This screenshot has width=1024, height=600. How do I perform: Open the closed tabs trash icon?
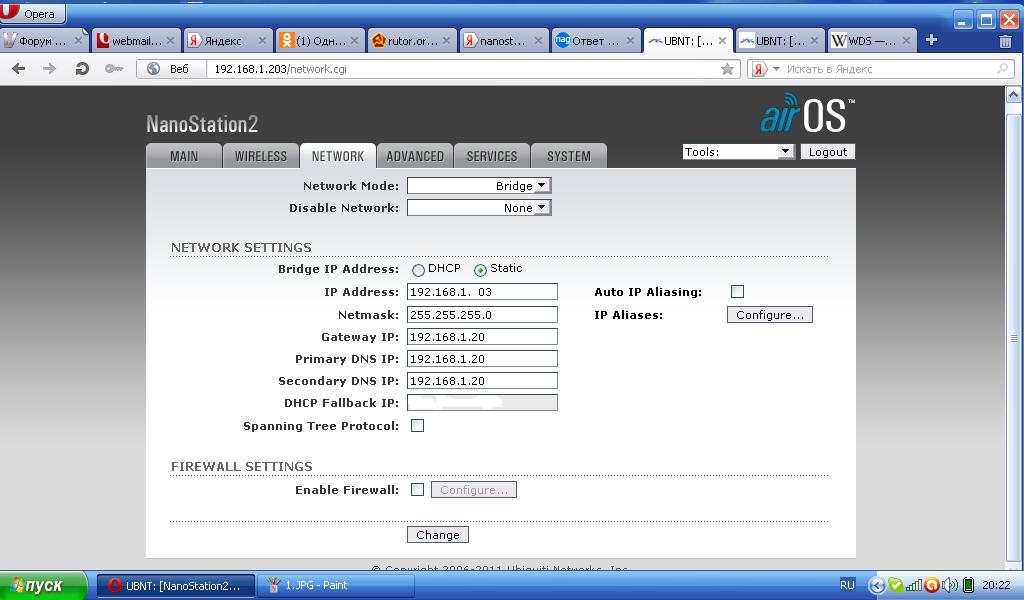coord(1005,41)
